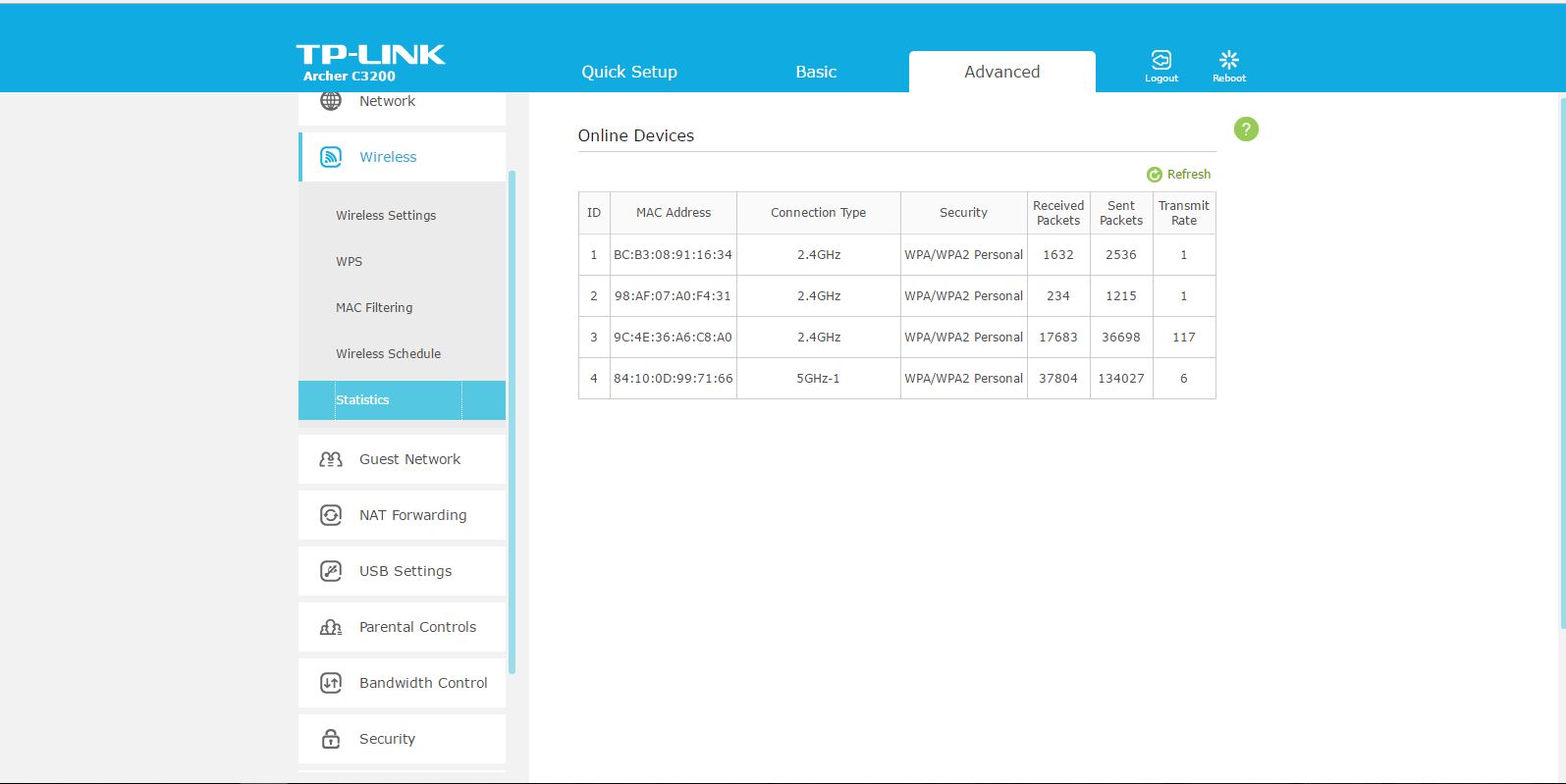
Task: Select MAC address 84:10:0D:99:71:66
Action: (x=674, y=379)
